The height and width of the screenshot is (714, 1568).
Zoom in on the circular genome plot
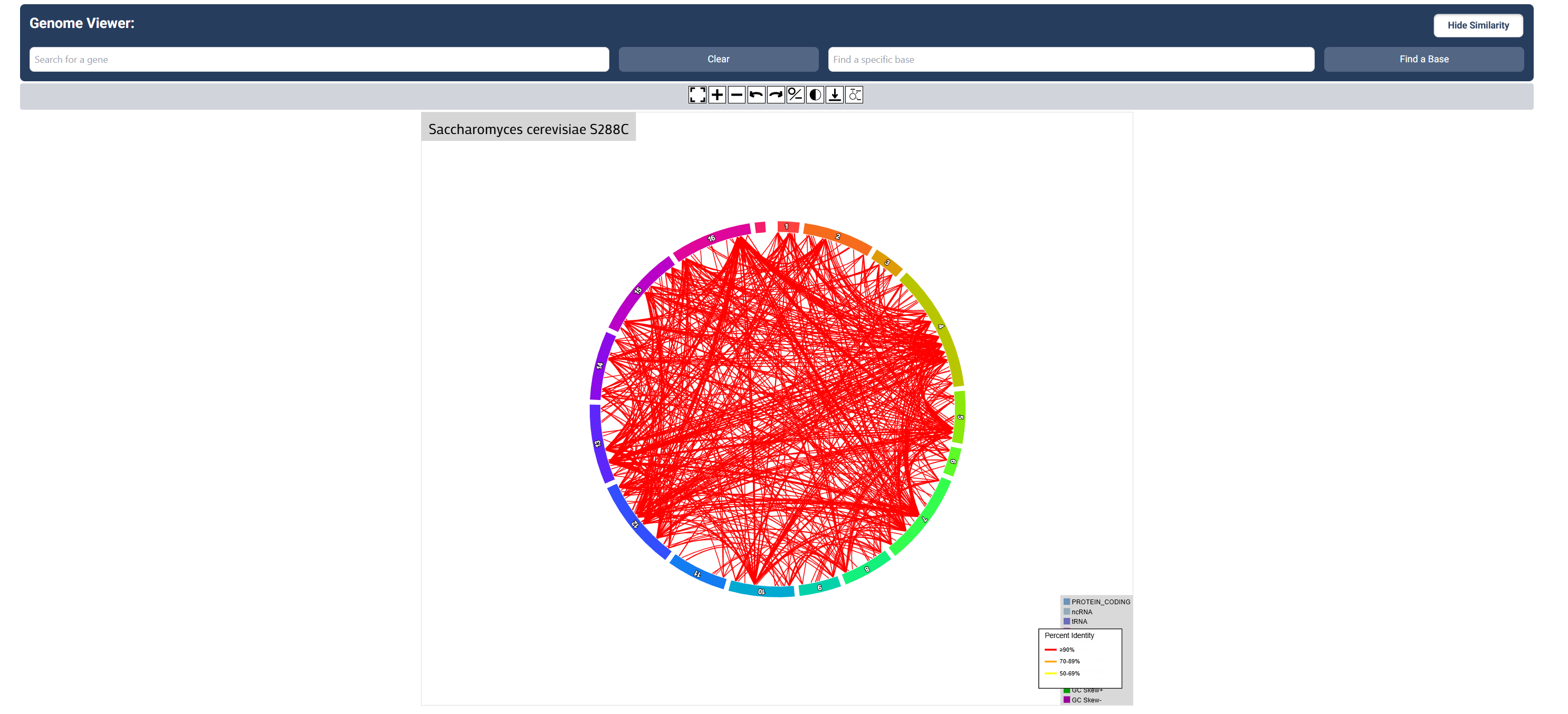716,94
